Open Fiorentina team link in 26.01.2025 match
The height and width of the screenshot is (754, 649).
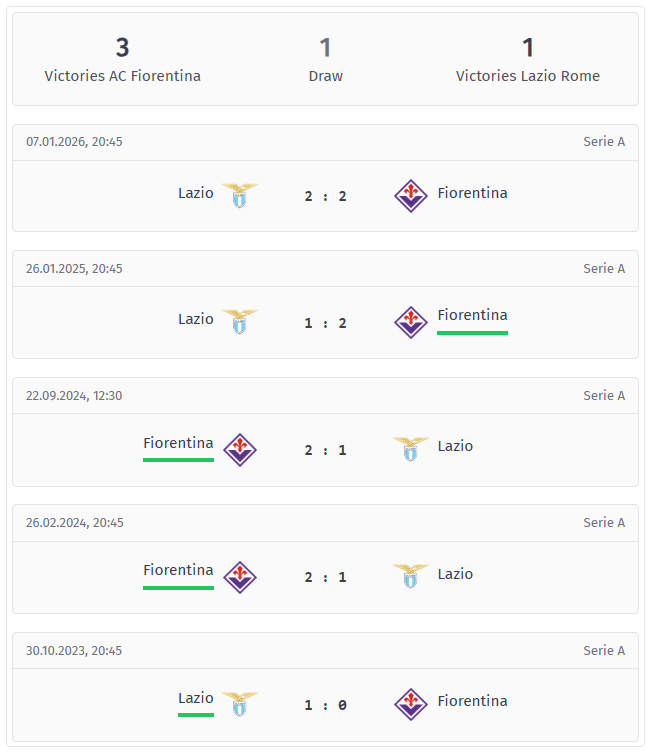point(472,315)
